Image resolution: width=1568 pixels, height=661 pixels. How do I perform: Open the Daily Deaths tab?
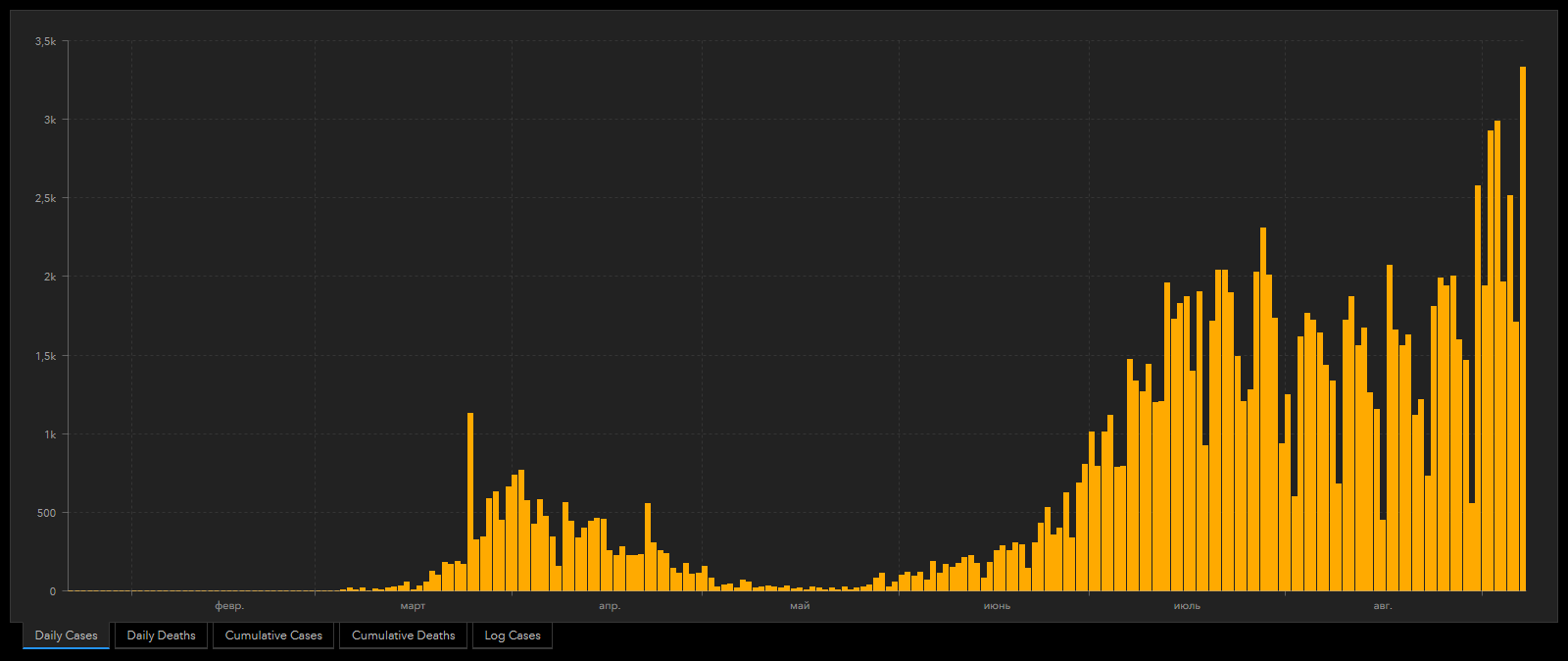161,636
